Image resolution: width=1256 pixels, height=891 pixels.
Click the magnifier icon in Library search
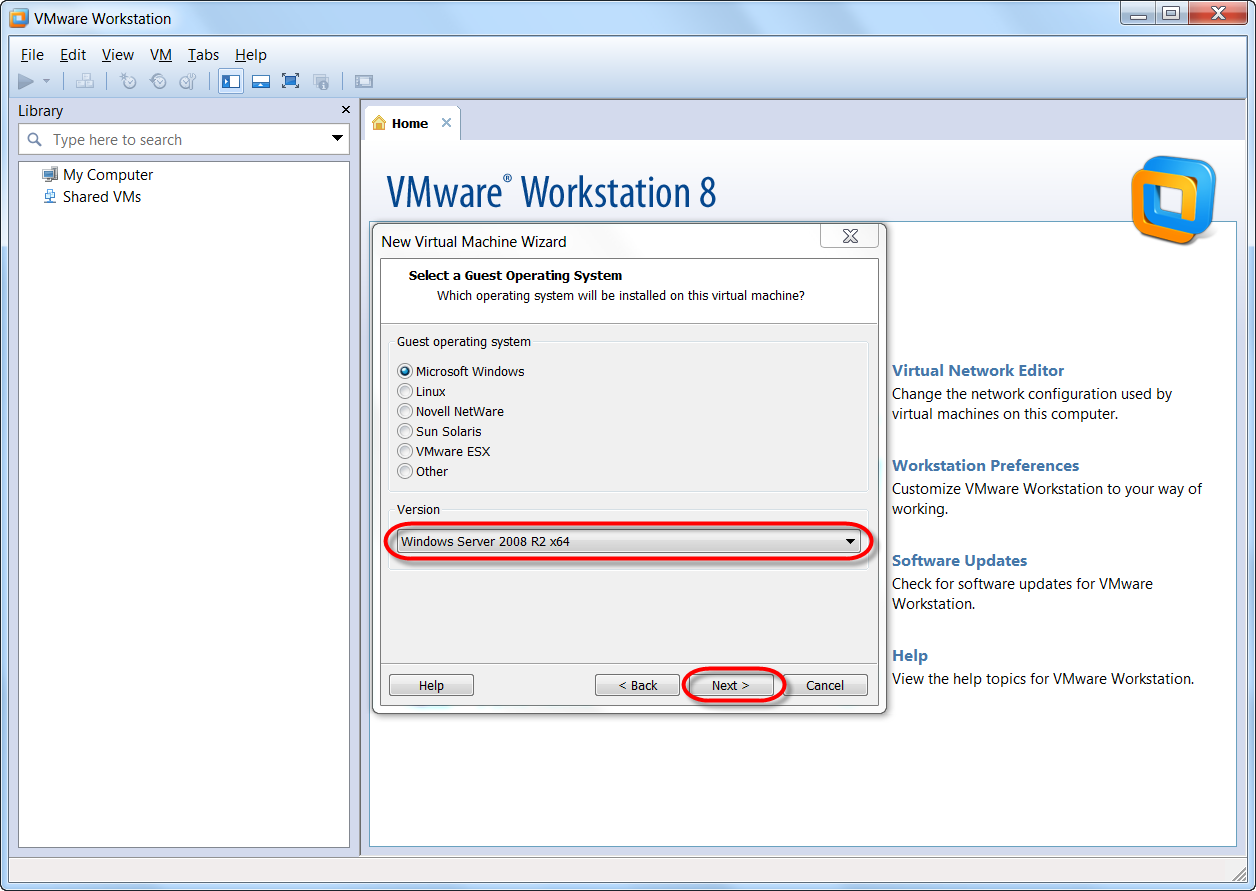tap(35, 140)
